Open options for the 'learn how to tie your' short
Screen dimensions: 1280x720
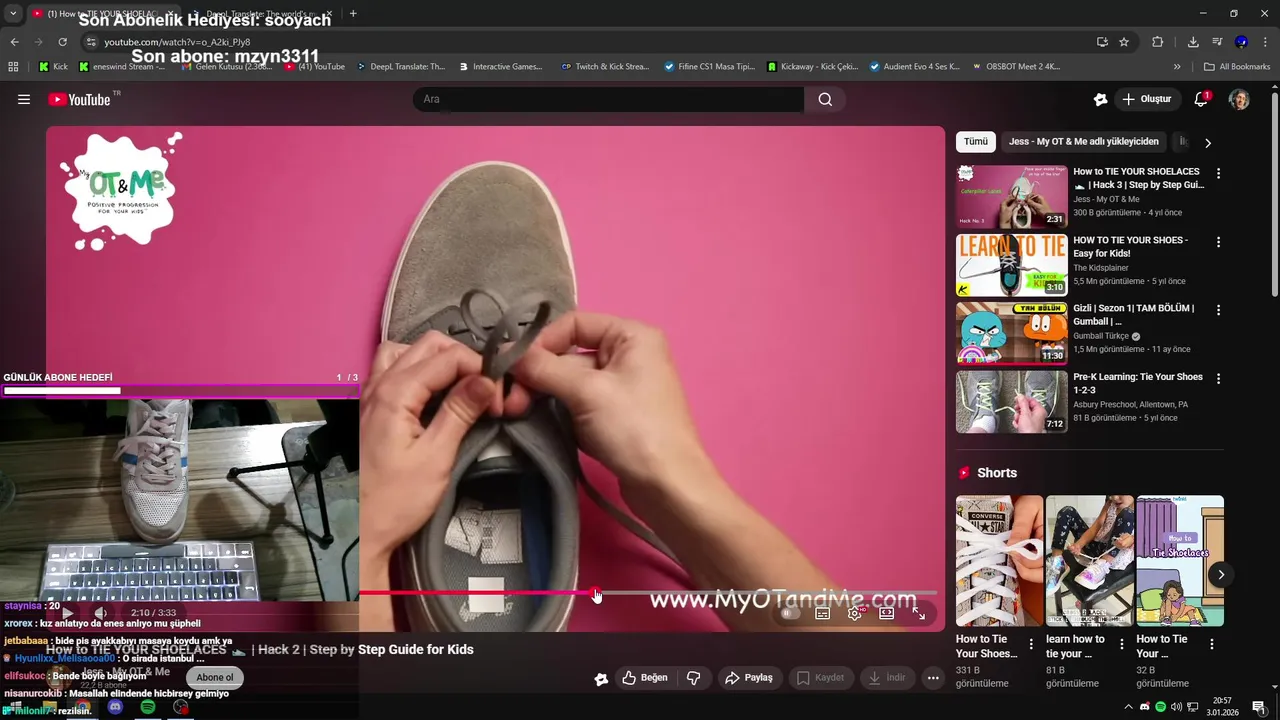(1121, 644)
